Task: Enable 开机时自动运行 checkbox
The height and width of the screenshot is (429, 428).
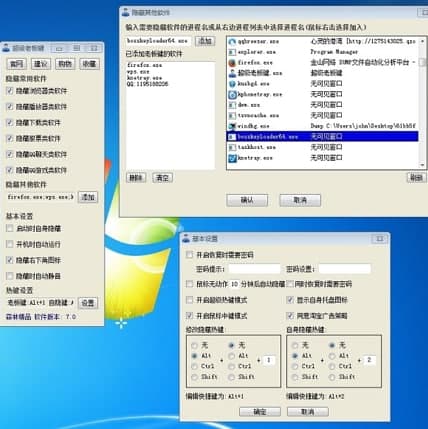Action: coord(10,244)
